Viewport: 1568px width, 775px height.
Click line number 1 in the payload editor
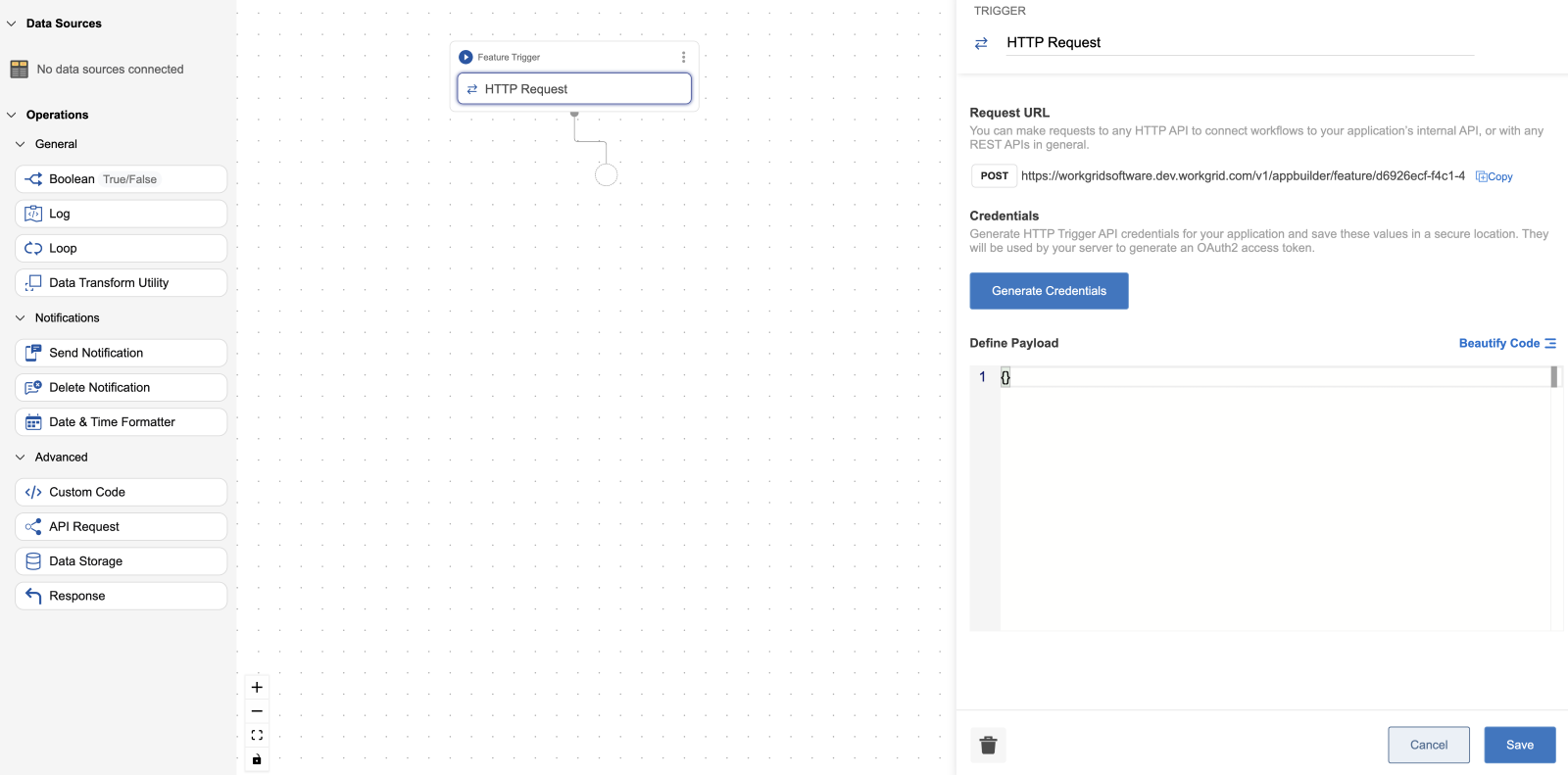coord(983,377)
